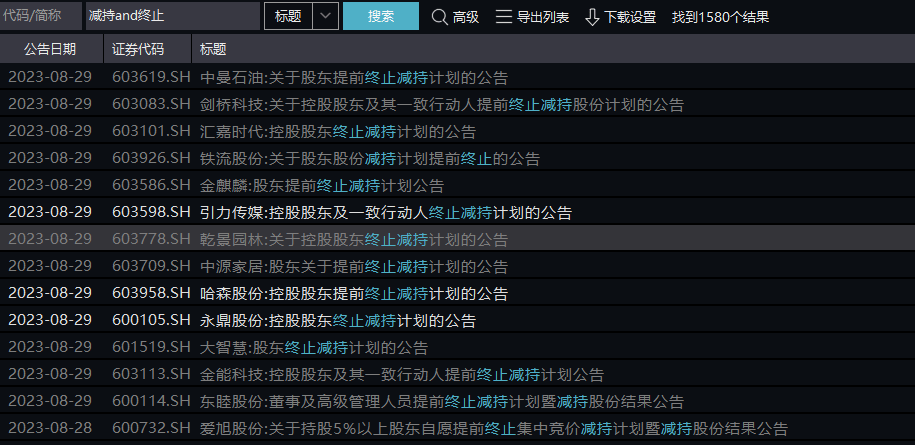Click the date cell in the 603619.SH row
This screenshot has width=915, height=445.
50,77
